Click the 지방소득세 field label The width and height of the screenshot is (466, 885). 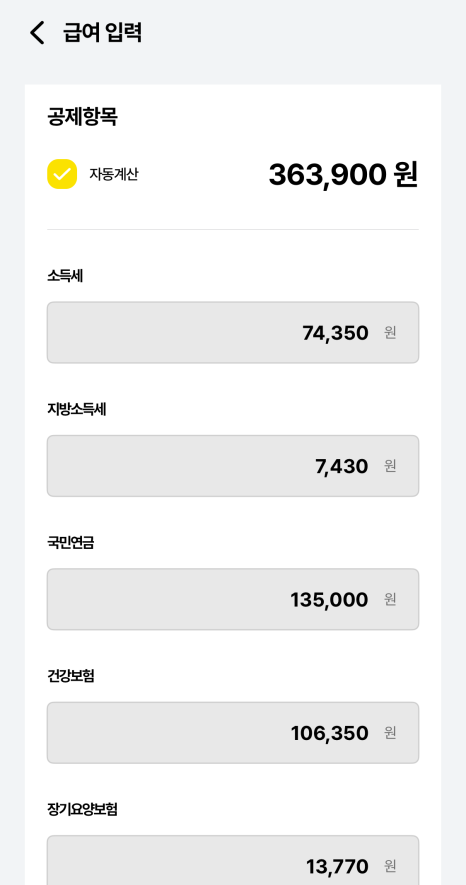[x=77, y=409]
